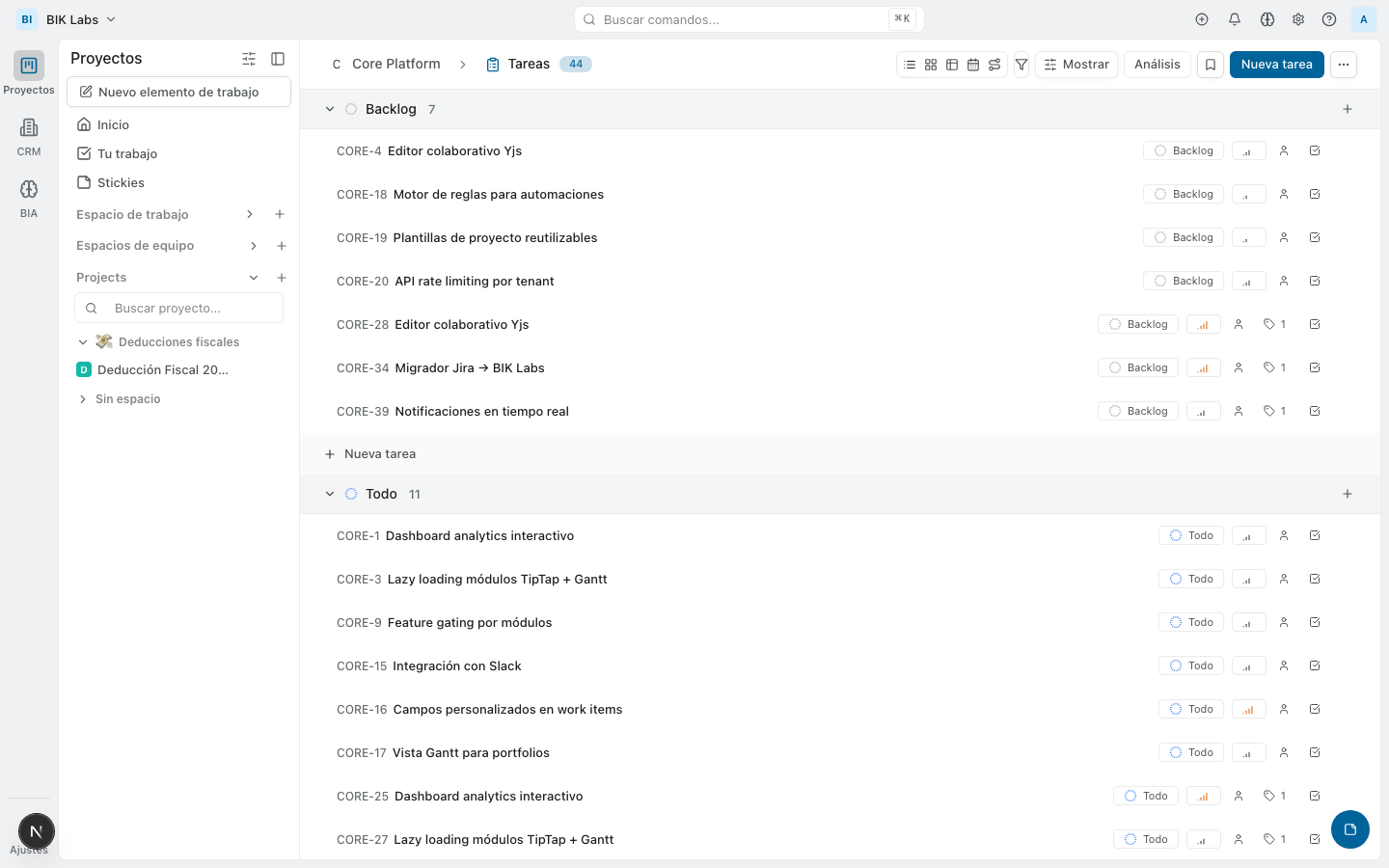
Task: Collapse the Backlog section
Action: [x=330, y=109]
